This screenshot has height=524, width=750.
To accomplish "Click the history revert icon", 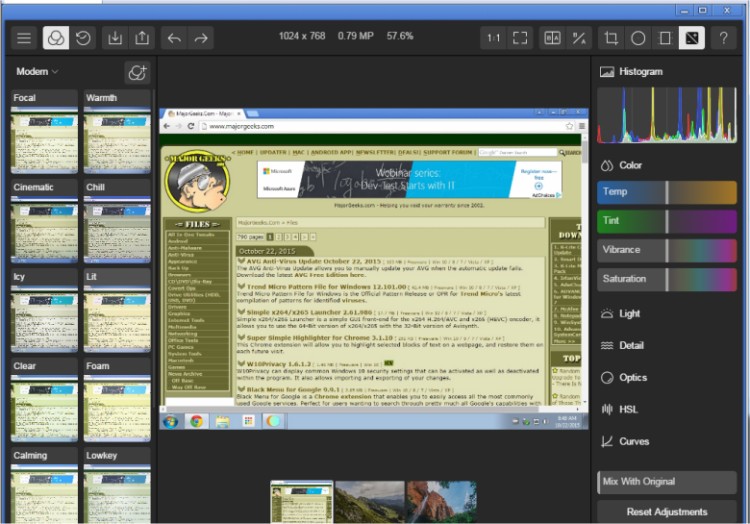I will tap(83, 38).
